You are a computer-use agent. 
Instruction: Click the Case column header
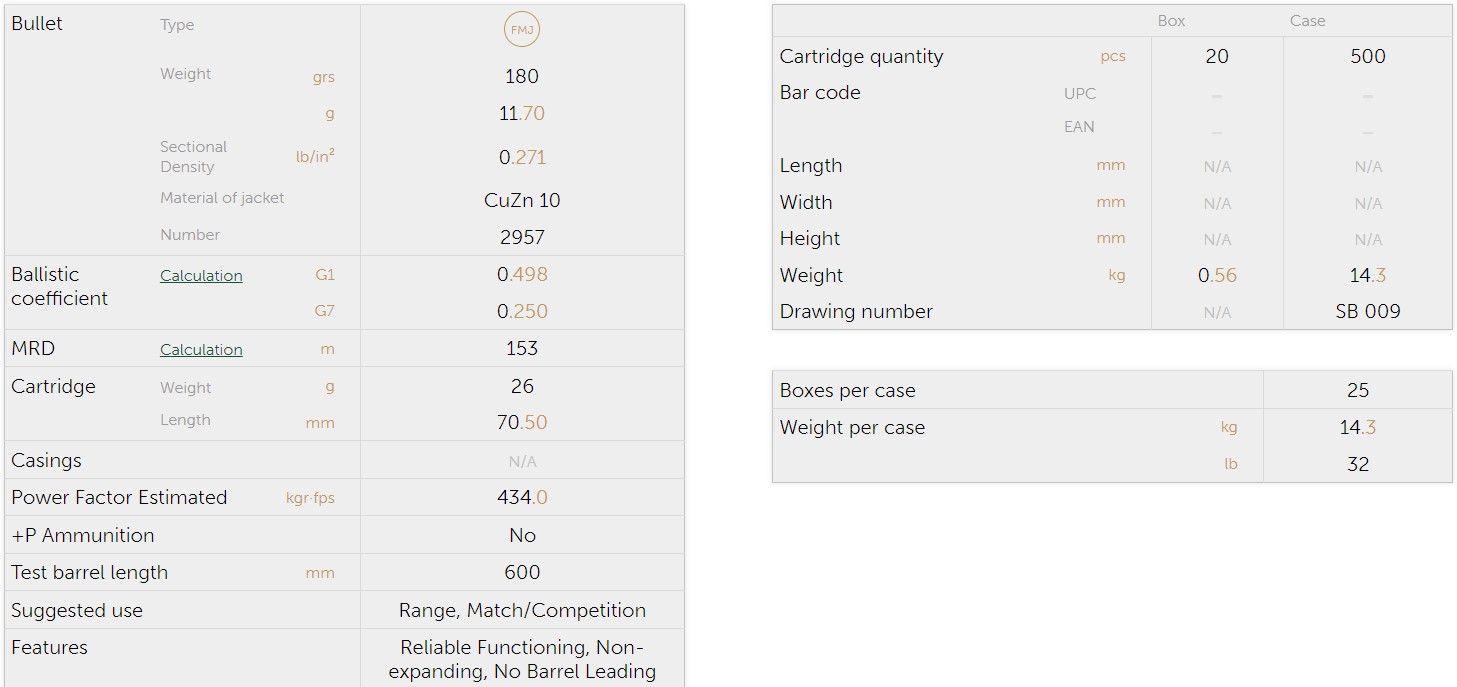coord(1307,21)
